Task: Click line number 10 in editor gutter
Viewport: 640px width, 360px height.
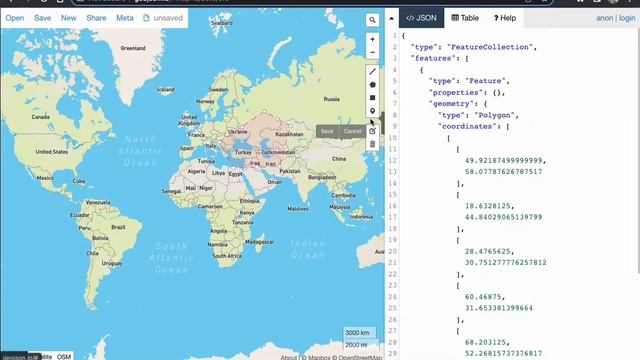Action: [x=392, y=138]
